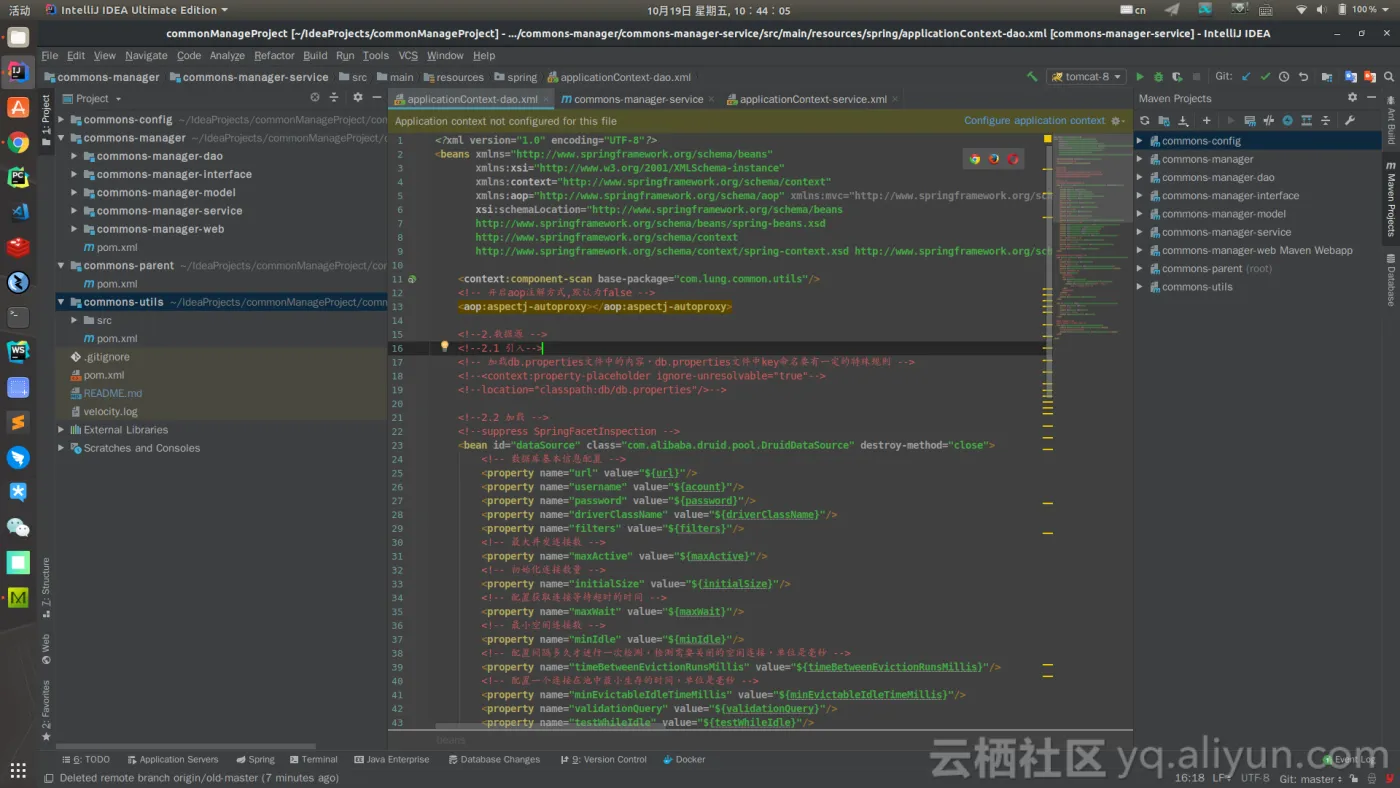The image size is (1400, 788).
Task: Expand External Libraries node
Action: (x=61, y=430)
